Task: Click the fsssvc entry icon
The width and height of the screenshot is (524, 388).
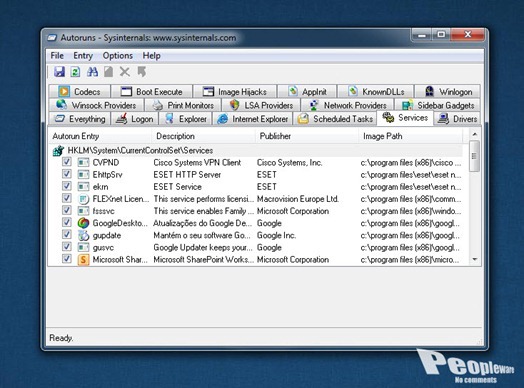Action: 83,211
